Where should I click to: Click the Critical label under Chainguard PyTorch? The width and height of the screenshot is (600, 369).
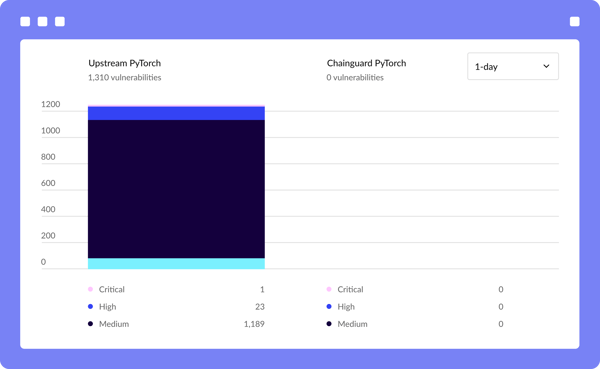point(350,289)
